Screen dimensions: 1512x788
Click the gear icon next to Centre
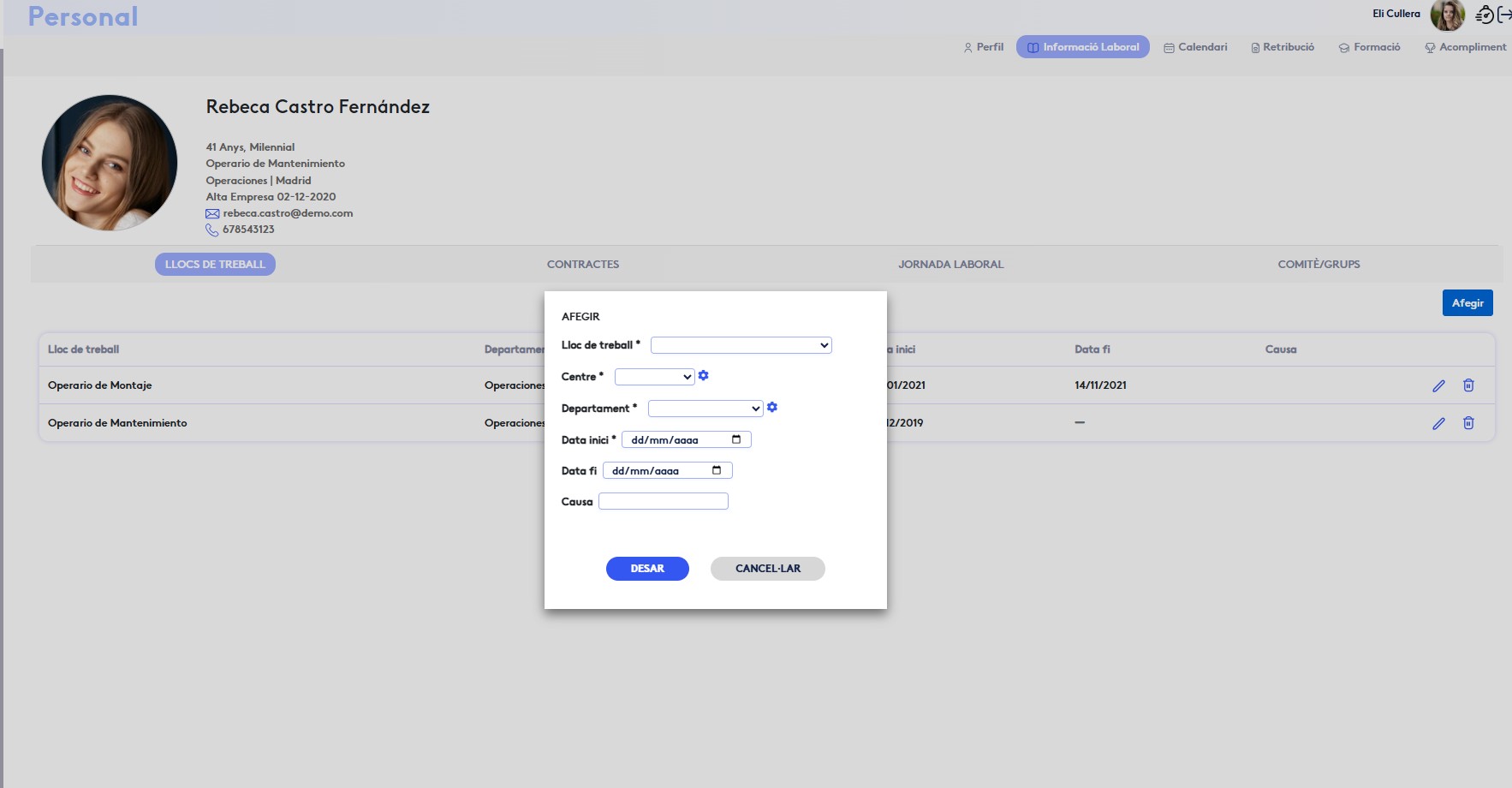click(703, 376)
